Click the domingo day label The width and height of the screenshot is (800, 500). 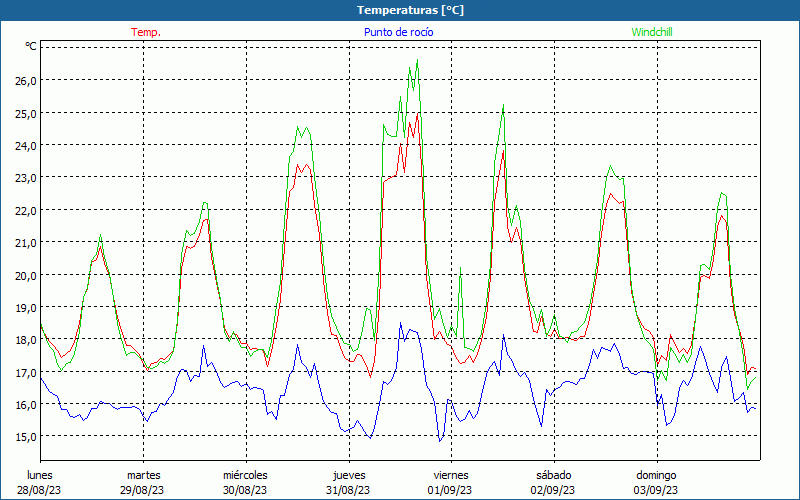[656, 475]
